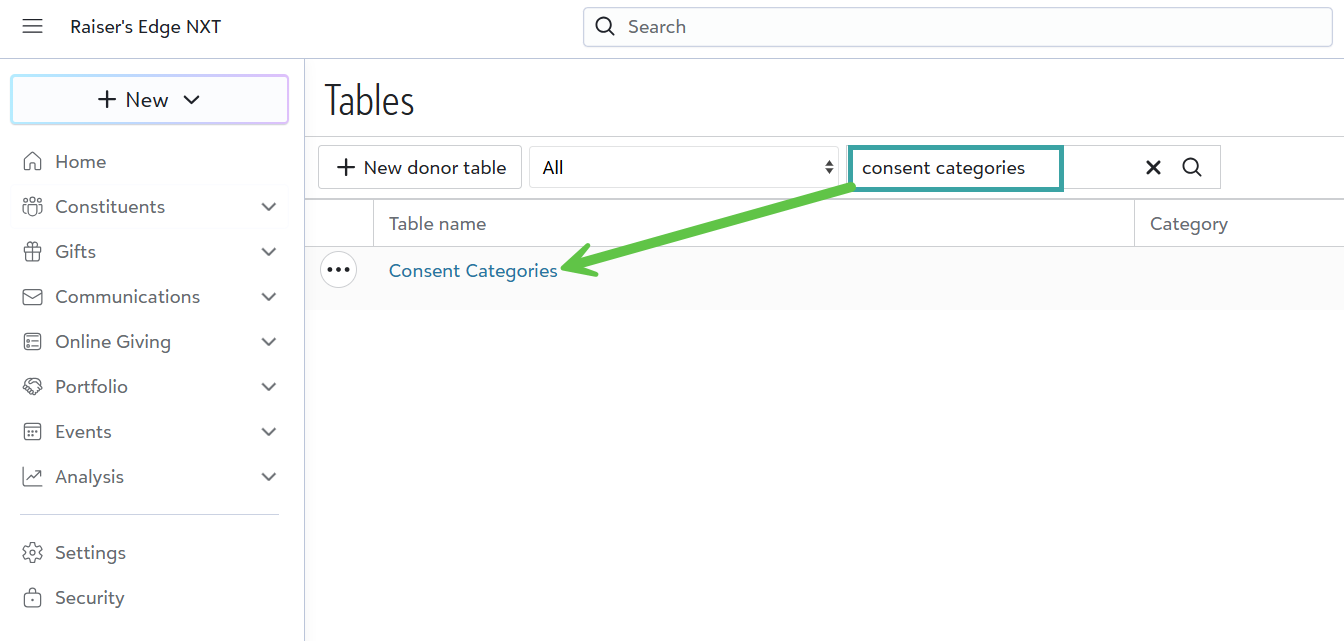This screenshot has width=1344, height=641.
Task: Click the Security lock icon
Action: coord(33,598)
